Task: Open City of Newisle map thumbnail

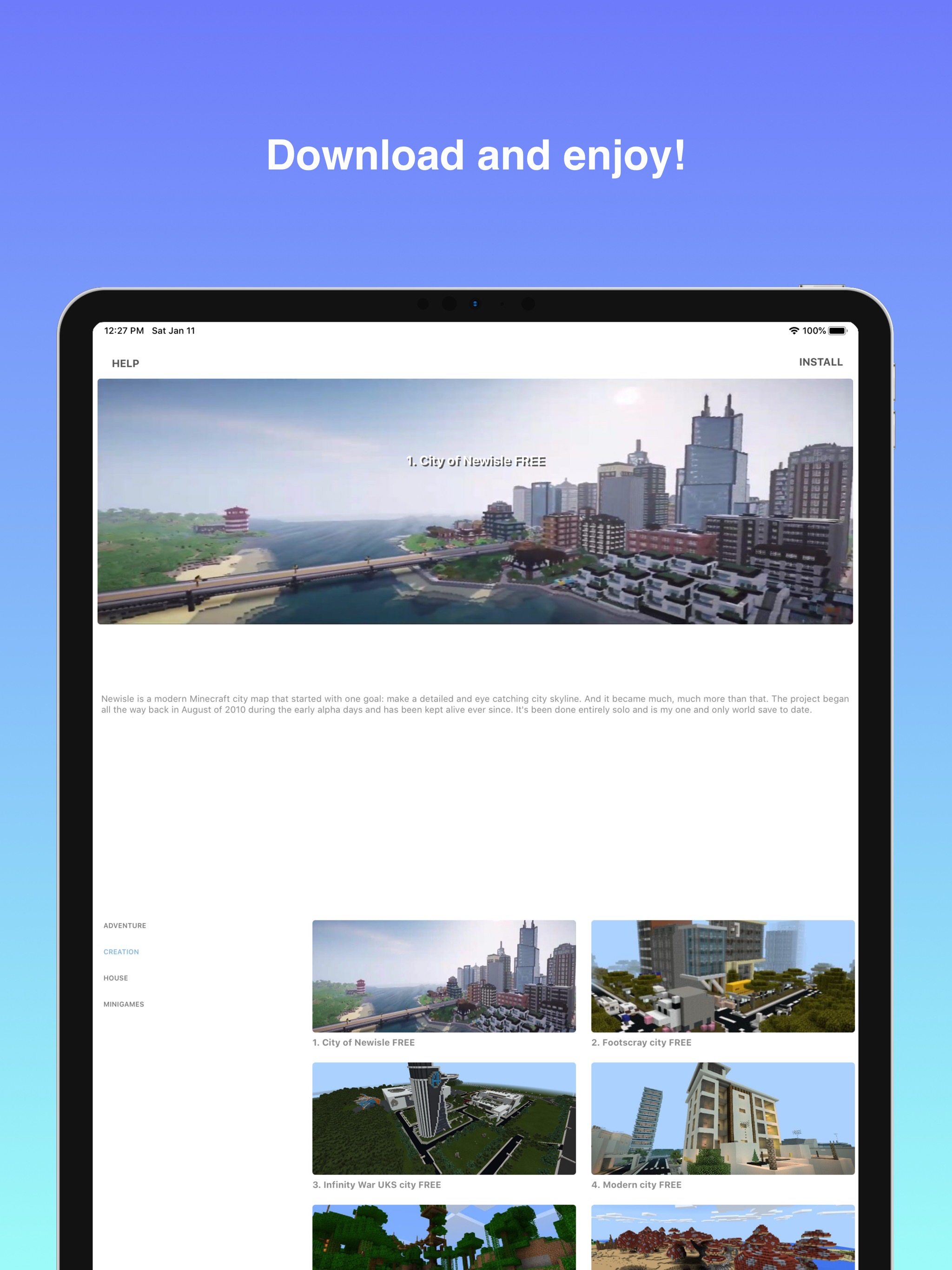Action: click(x=444, y=976)
